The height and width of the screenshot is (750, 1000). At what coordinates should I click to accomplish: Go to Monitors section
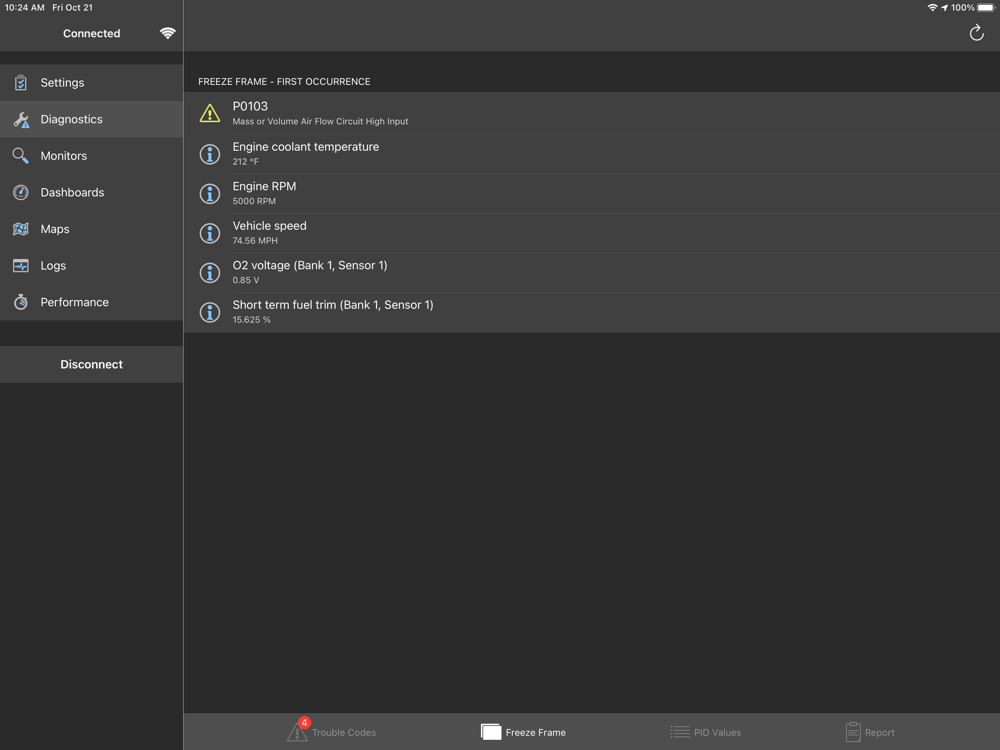click(92, 156)
